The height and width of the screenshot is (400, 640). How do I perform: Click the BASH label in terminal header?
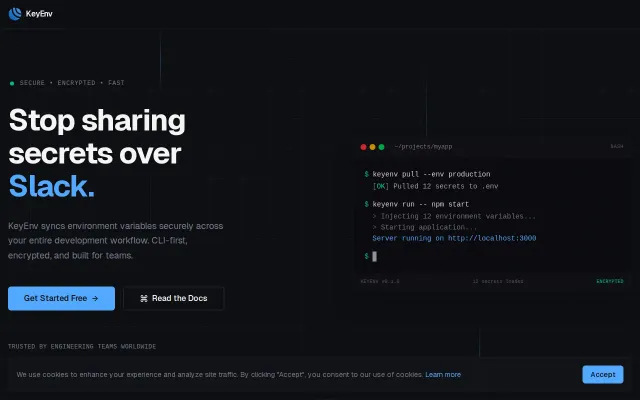click(x=617, y=147)
